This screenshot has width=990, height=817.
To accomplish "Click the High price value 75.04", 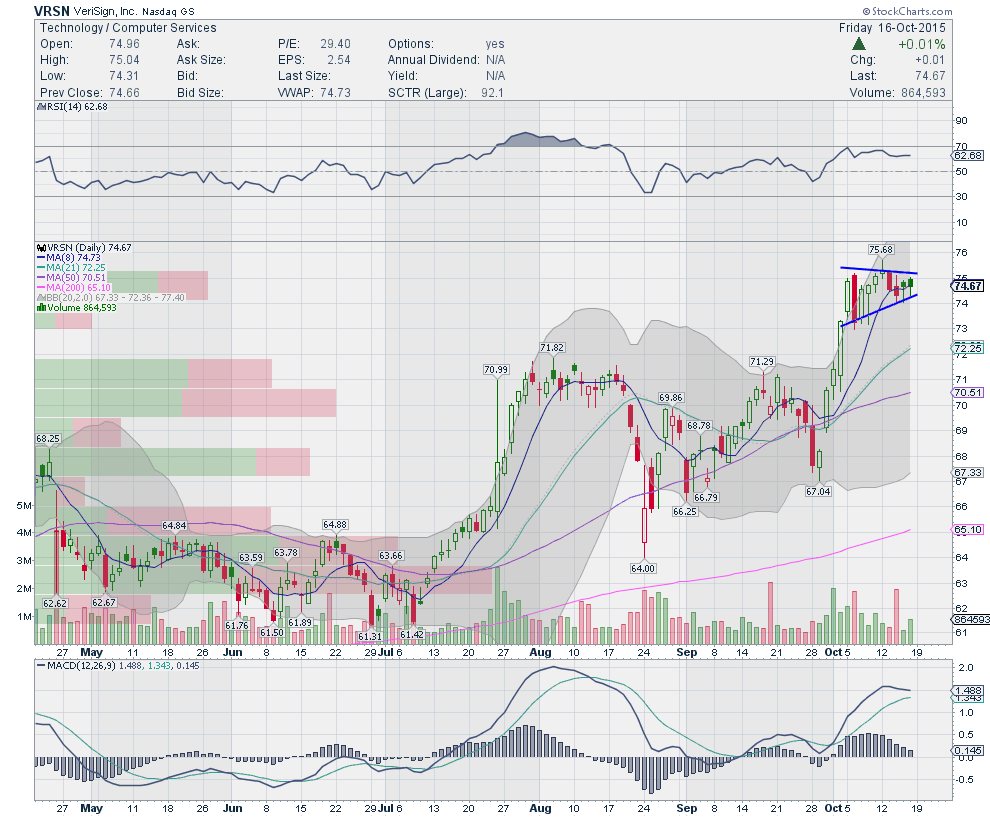I will pyautogui.click(x=124, y=60).
